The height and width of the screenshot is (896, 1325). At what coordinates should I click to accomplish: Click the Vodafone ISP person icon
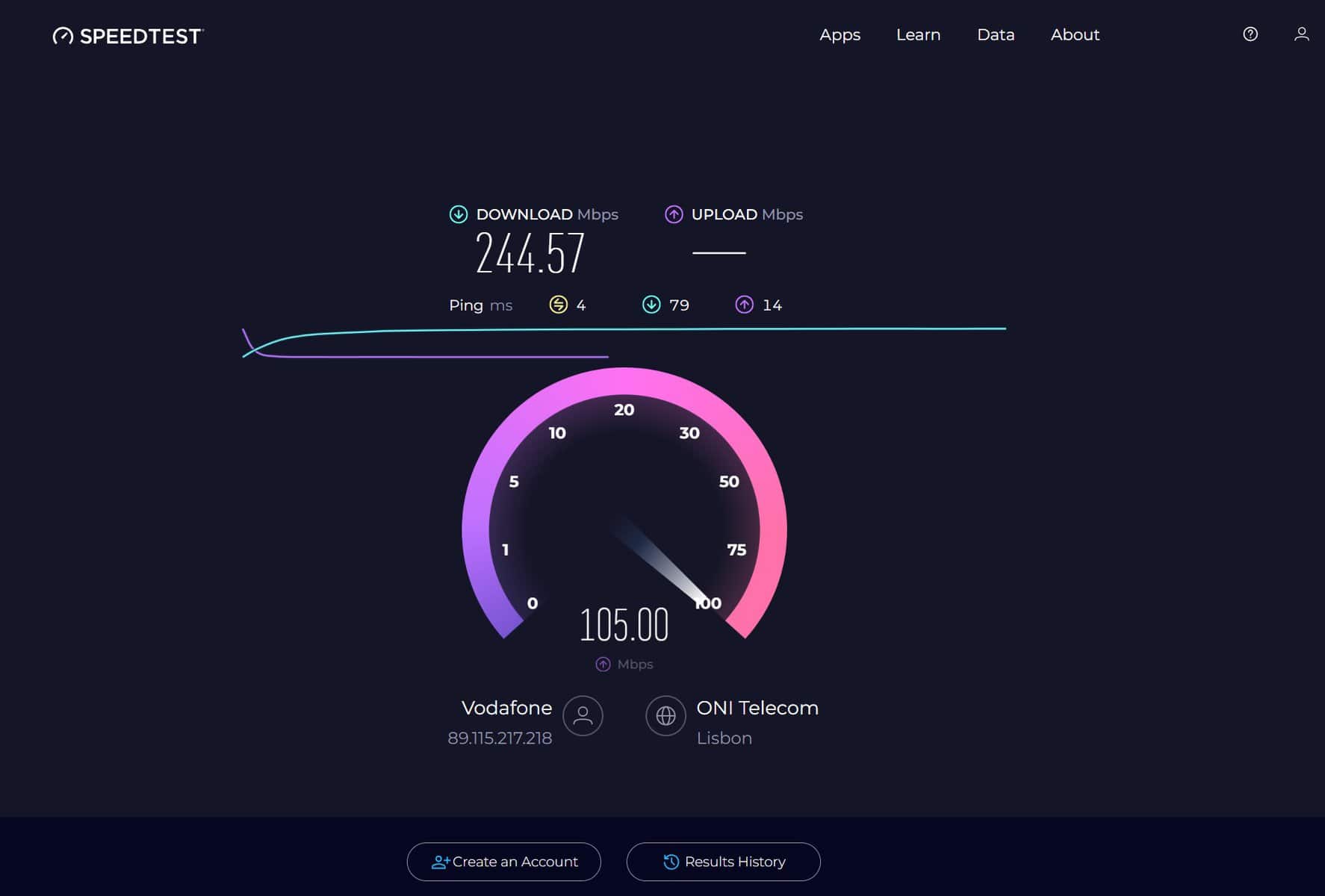click(583, 716)
